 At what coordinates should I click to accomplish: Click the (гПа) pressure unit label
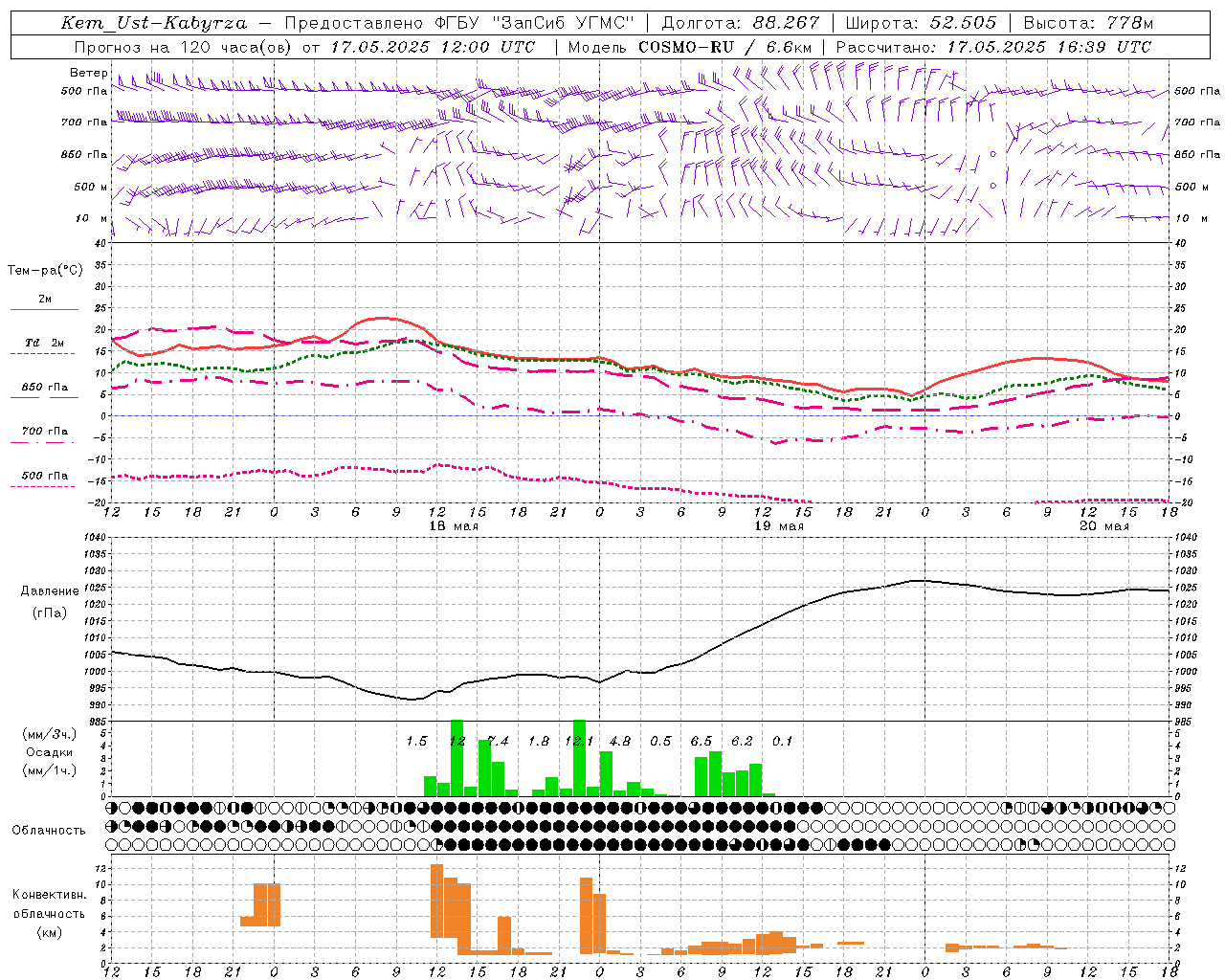[x=50, y=612]
